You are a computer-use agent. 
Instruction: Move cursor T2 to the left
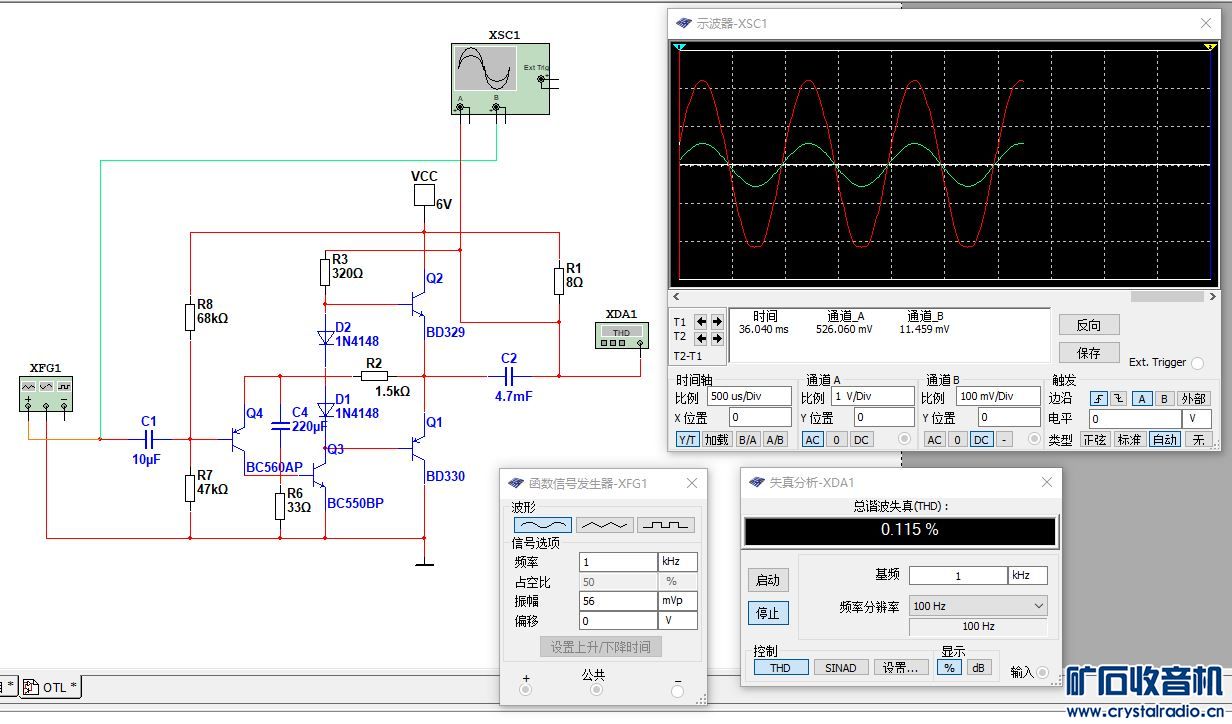[701, 338]
